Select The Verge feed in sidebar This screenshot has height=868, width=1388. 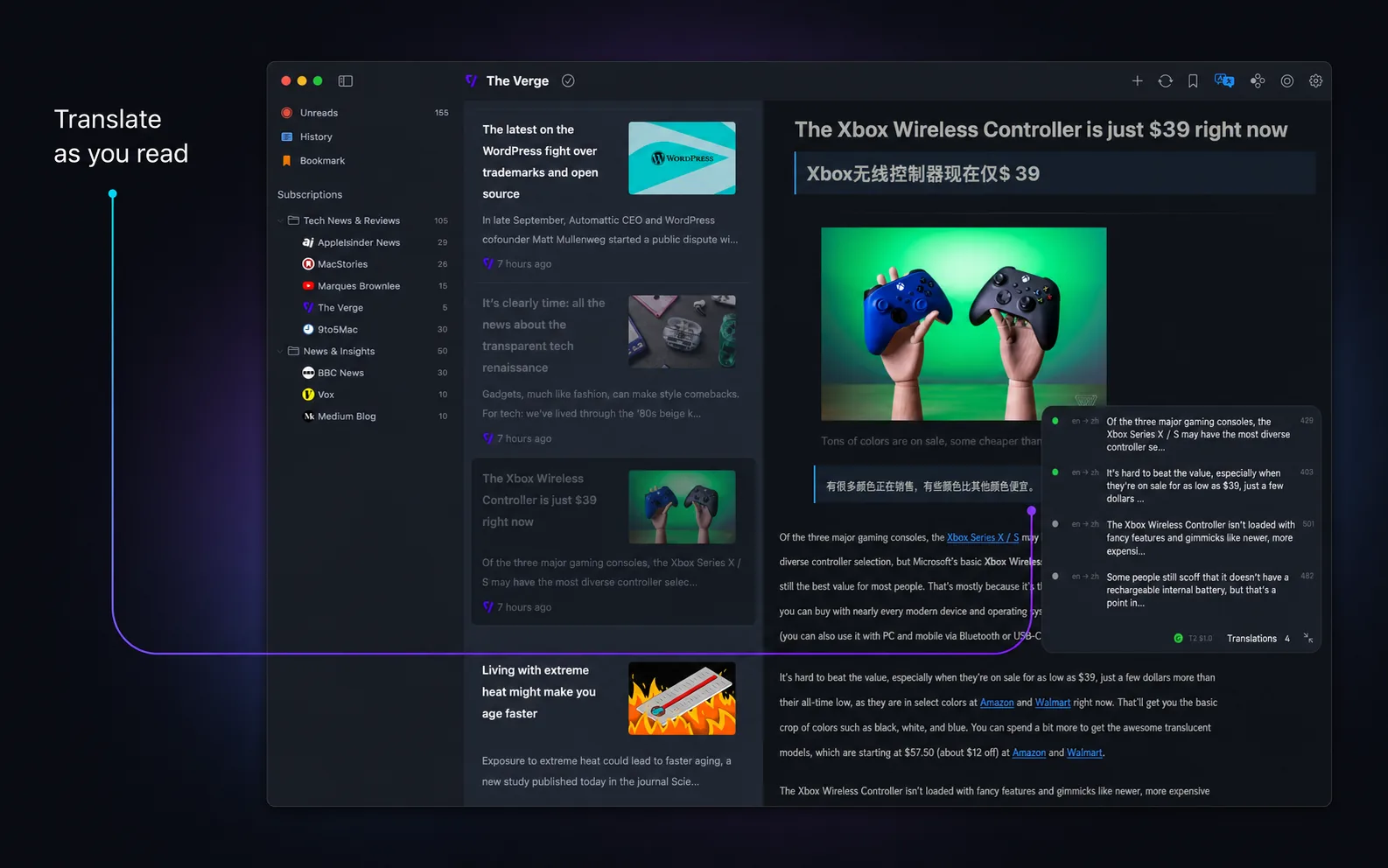pyautogui.click(x=375, y=308)
